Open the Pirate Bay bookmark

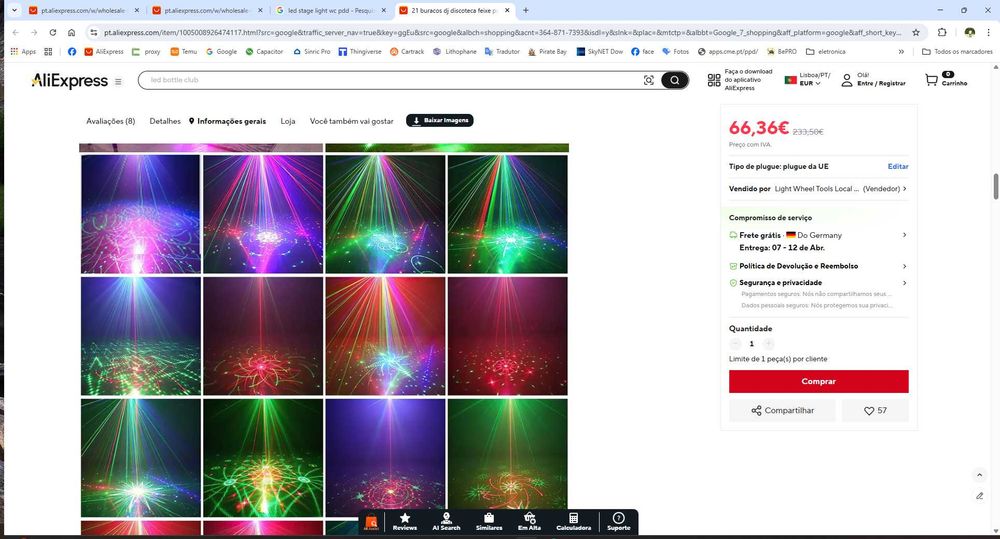tap(547, 52)
